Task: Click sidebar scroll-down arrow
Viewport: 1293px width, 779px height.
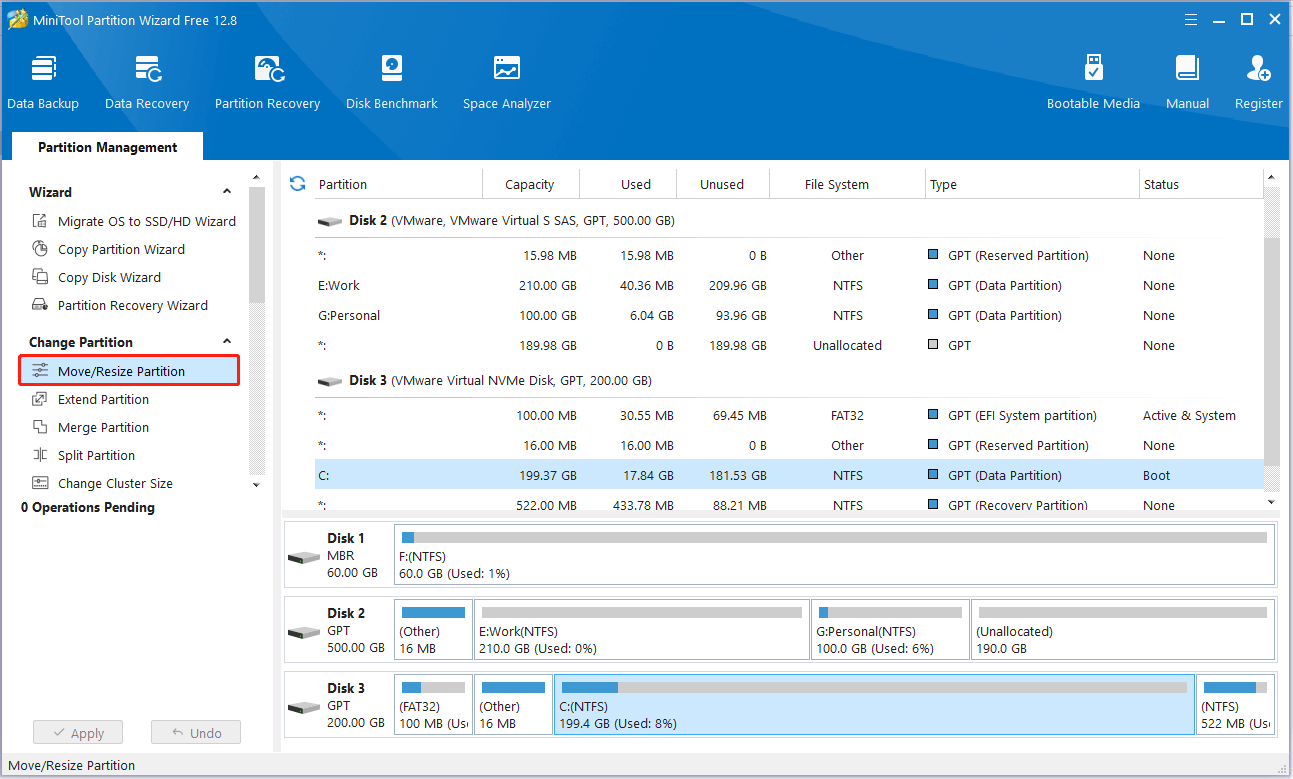Action: tap(256, 485)
